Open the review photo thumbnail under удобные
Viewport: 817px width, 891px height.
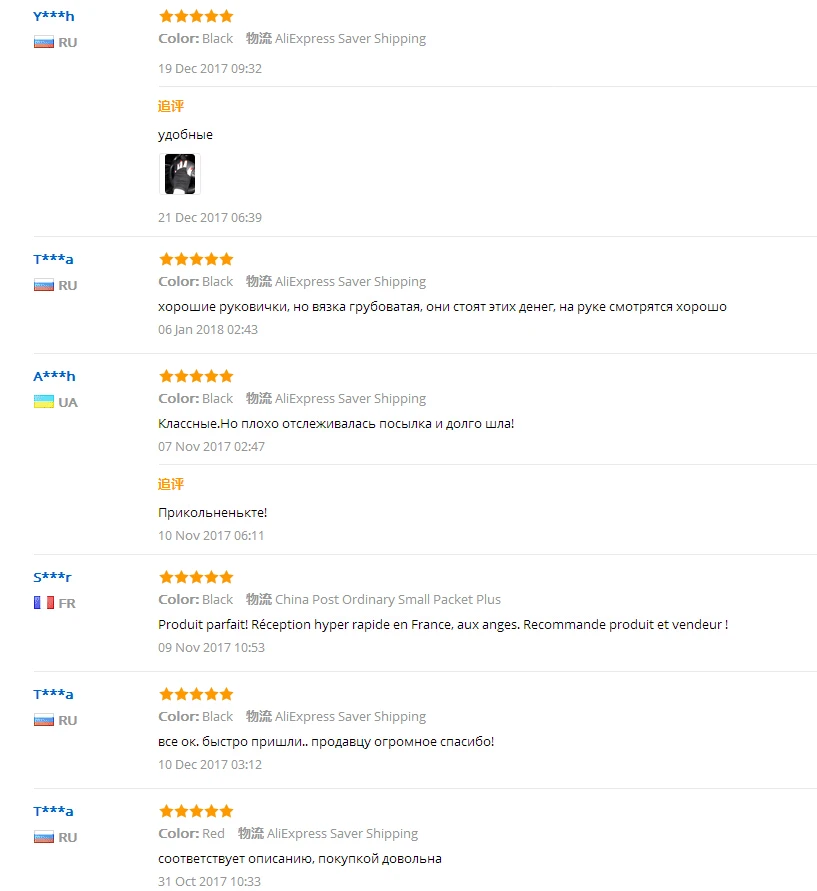click(180, 174)
